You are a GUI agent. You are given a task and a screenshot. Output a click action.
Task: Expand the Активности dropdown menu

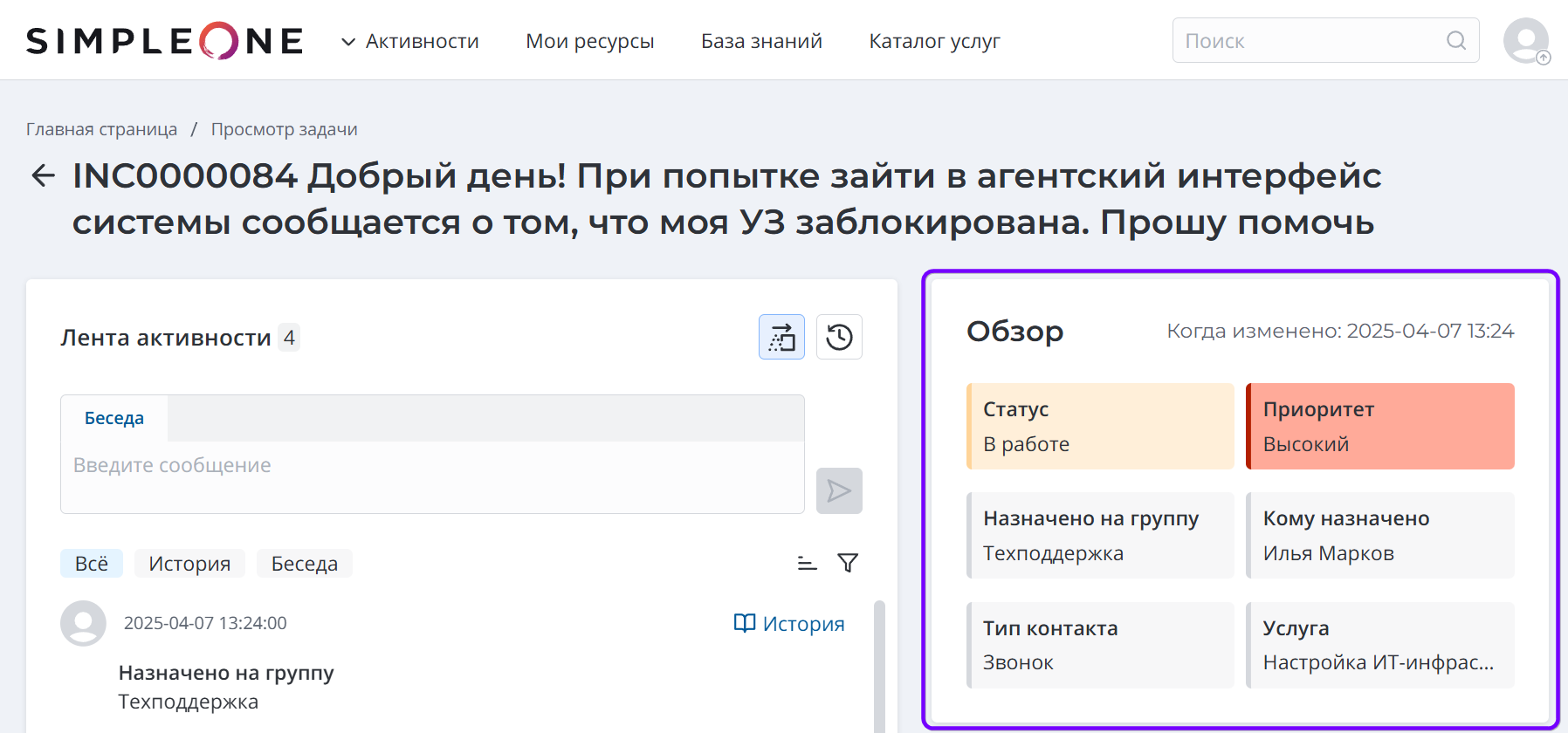click(x=410, y=41)
